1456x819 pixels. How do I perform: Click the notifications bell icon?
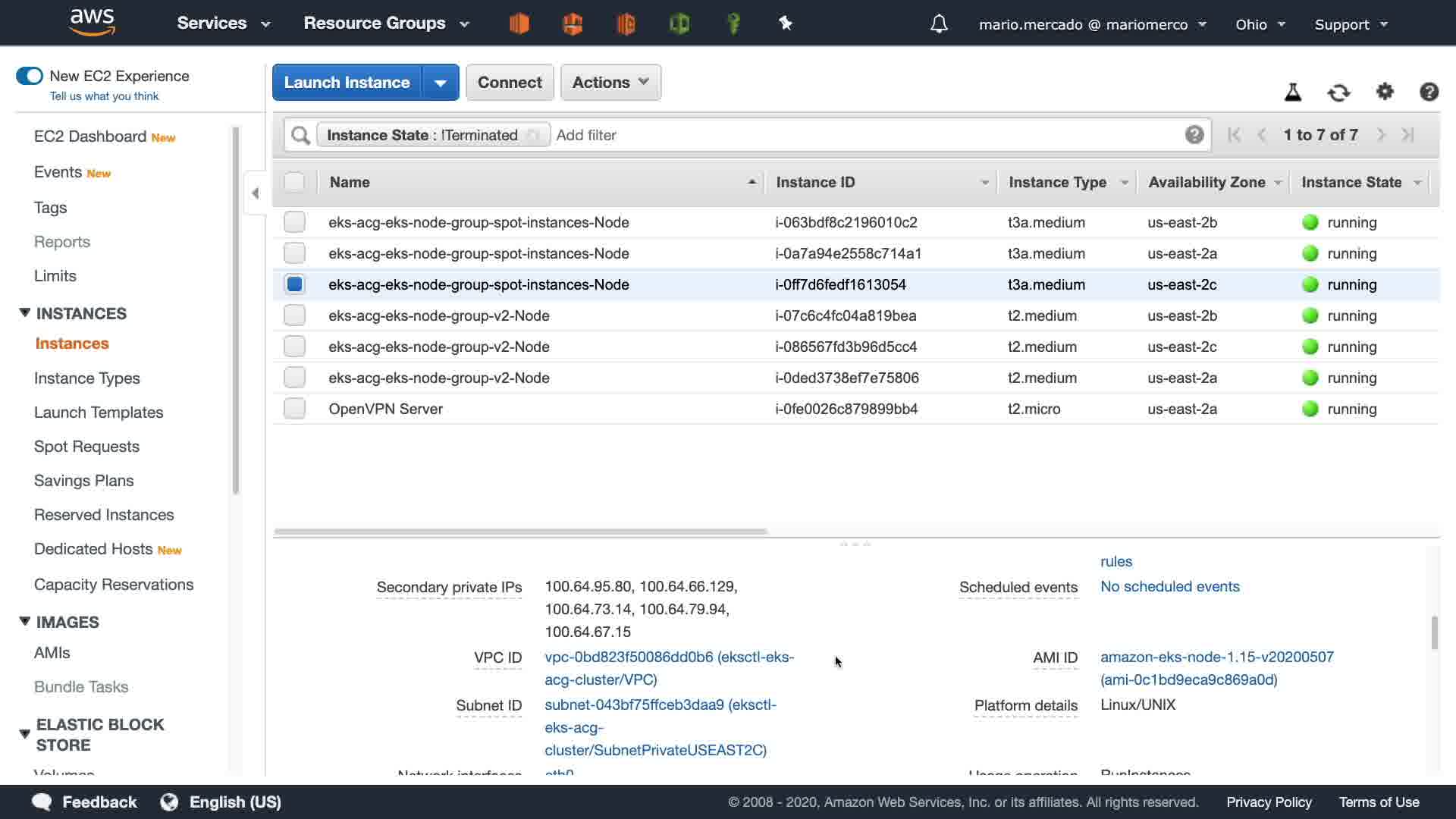pyautogui.click(x=939, y=24)
